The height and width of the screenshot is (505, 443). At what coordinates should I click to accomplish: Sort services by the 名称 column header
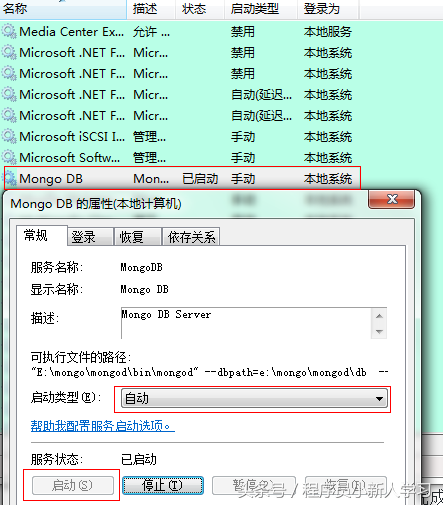pyautogui.click(x=63, y=9)
